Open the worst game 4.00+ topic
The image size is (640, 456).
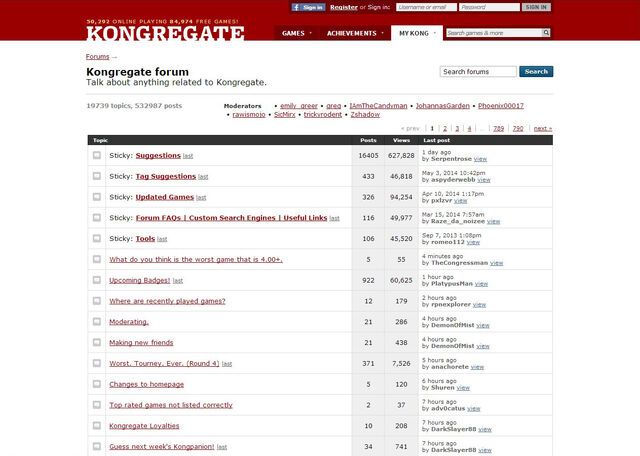[x=196, y=260]
